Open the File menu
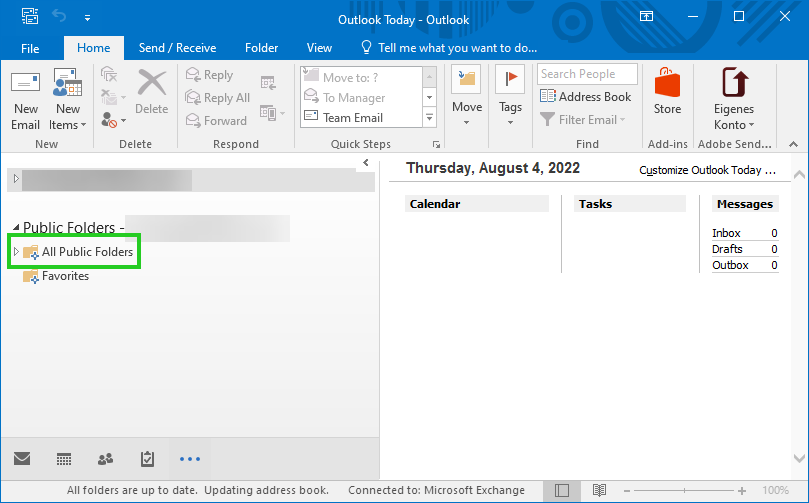This screenshot has height=503, width=809. click(x=30, y=47)
